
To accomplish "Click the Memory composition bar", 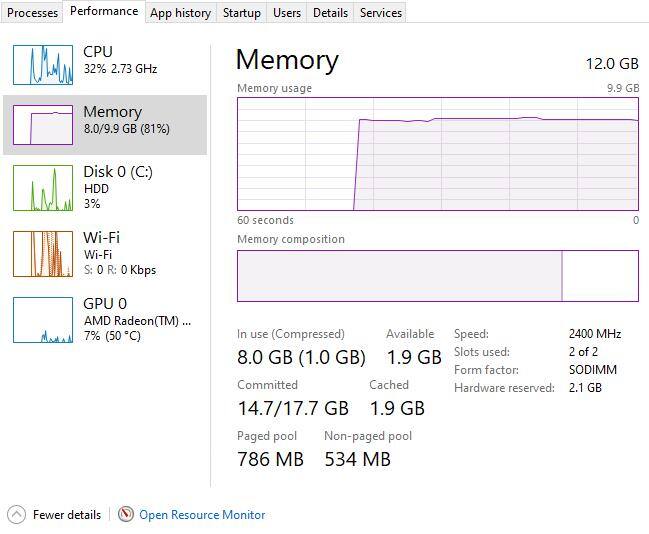I will (400, 276).
